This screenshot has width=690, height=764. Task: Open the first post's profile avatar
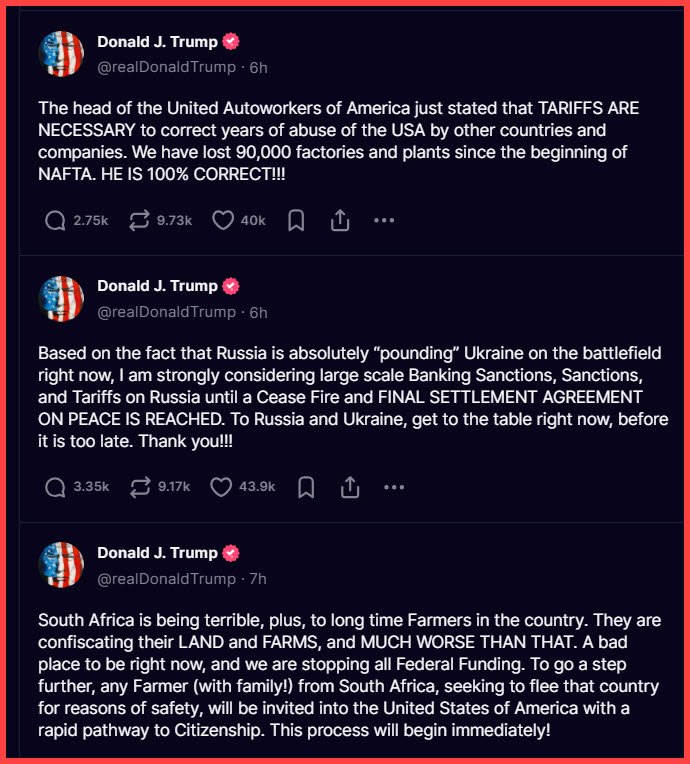[61, 54]
